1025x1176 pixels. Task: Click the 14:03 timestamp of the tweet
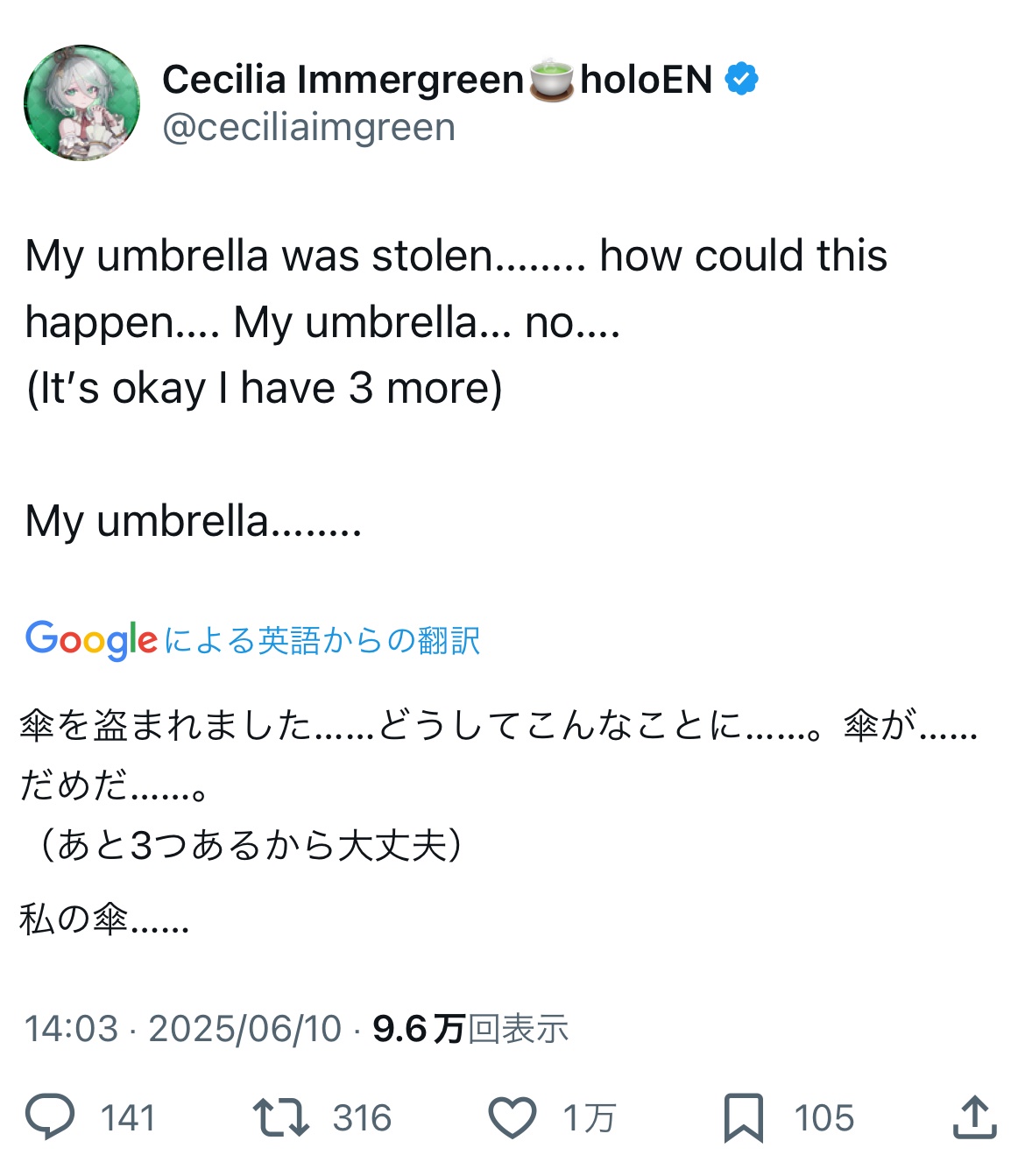[70, 1029]
